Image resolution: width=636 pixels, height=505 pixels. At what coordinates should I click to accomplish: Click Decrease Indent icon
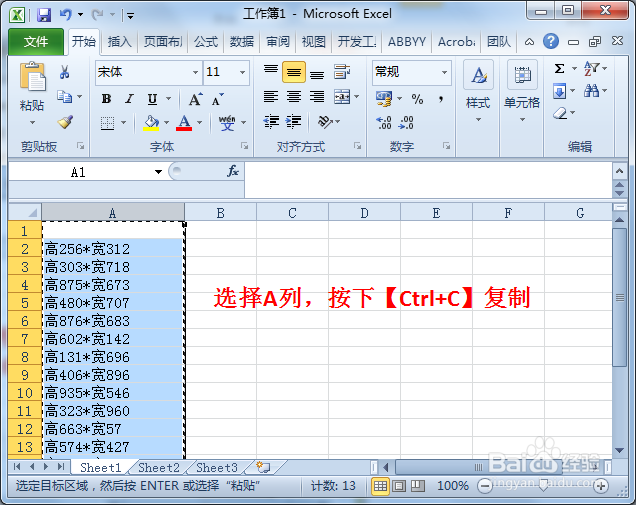point(271,121)
